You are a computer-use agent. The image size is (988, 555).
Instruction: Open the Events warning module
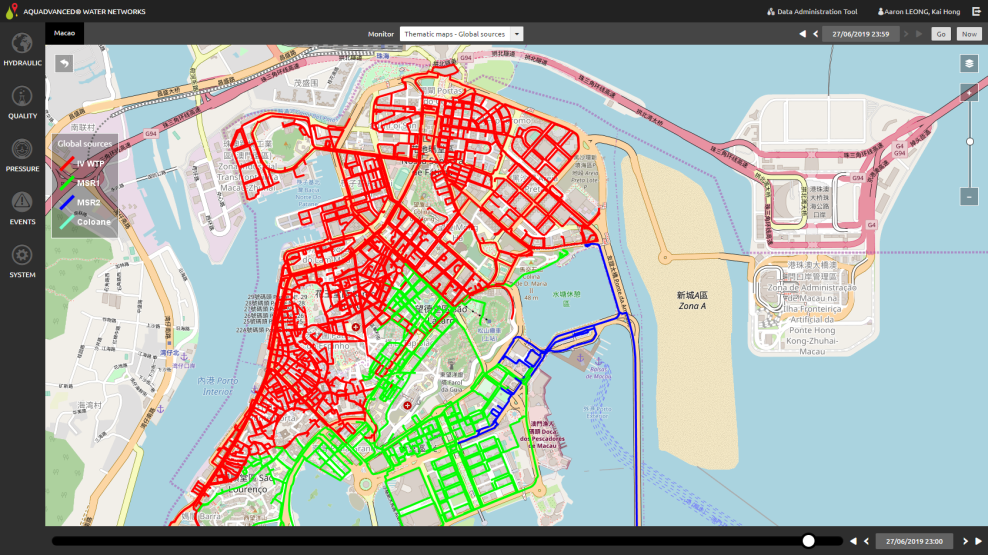22,207
